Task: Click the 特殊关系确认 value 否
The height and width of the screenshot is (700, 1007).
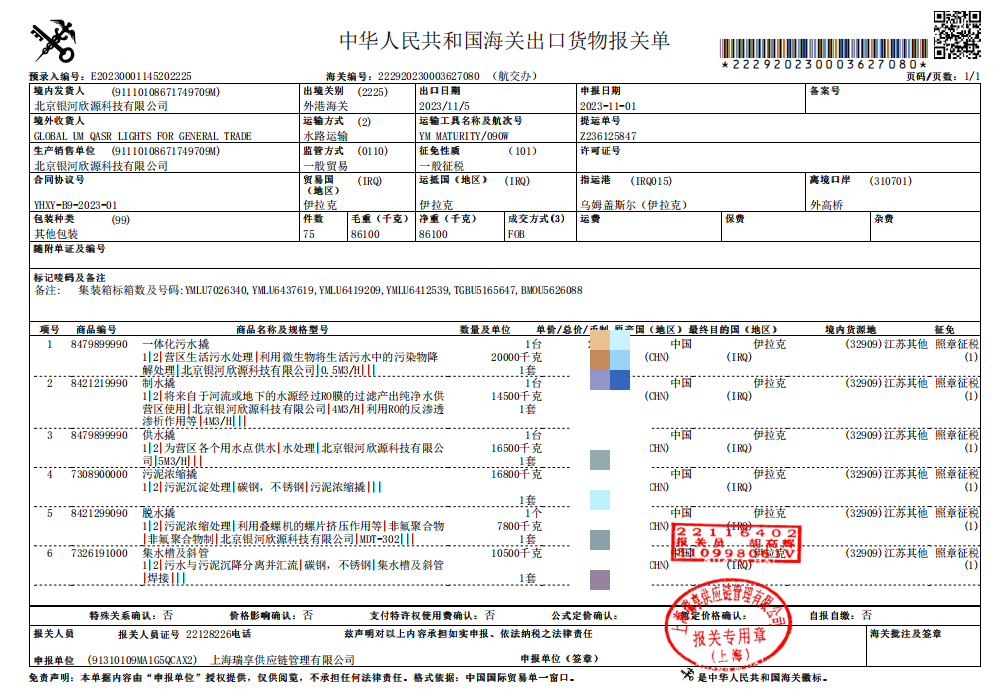Action: [x=168, y=615]
